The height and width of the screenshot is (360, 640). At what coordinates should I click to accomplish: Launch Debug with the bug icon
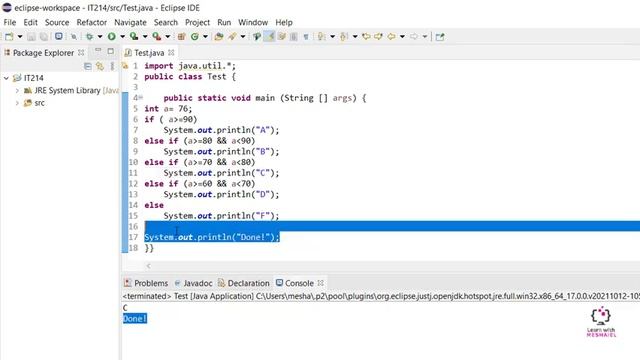click(x=89, y=37)
